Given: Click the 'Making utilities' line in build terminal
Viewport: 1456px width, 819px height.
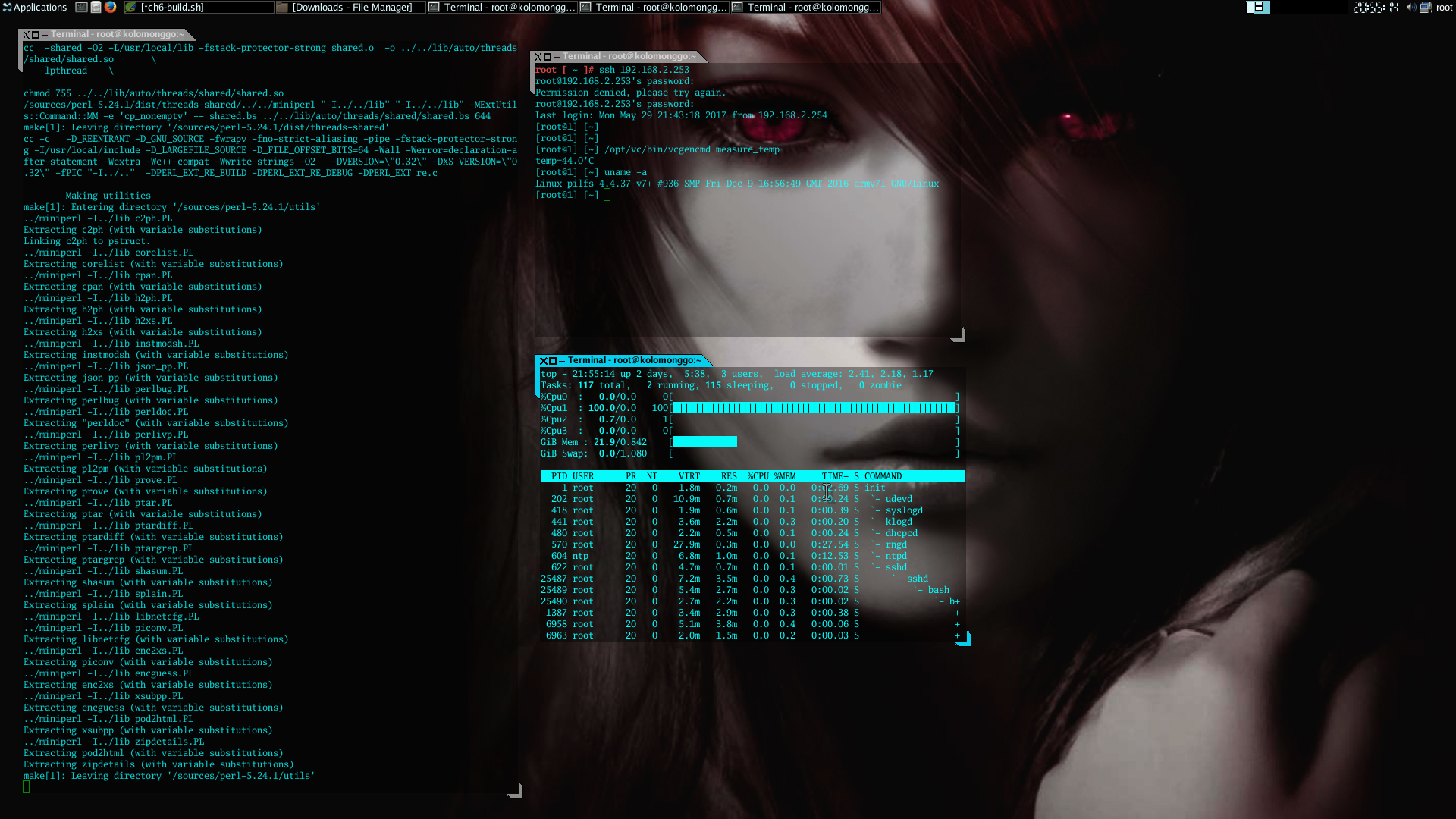Looking at the screenshot, I should (108, 196).
